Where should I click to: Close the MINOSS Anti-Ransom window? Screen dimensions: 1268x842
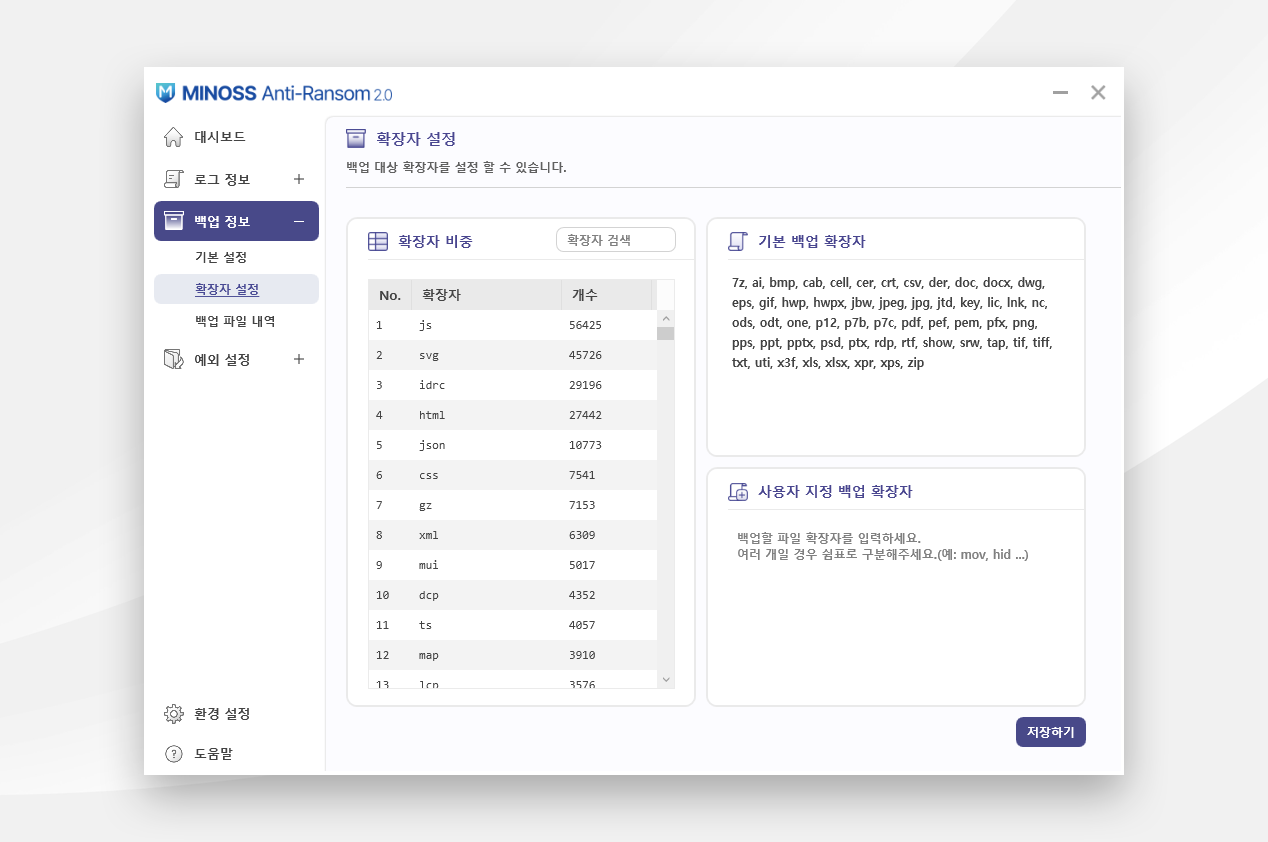(1098, 93)
